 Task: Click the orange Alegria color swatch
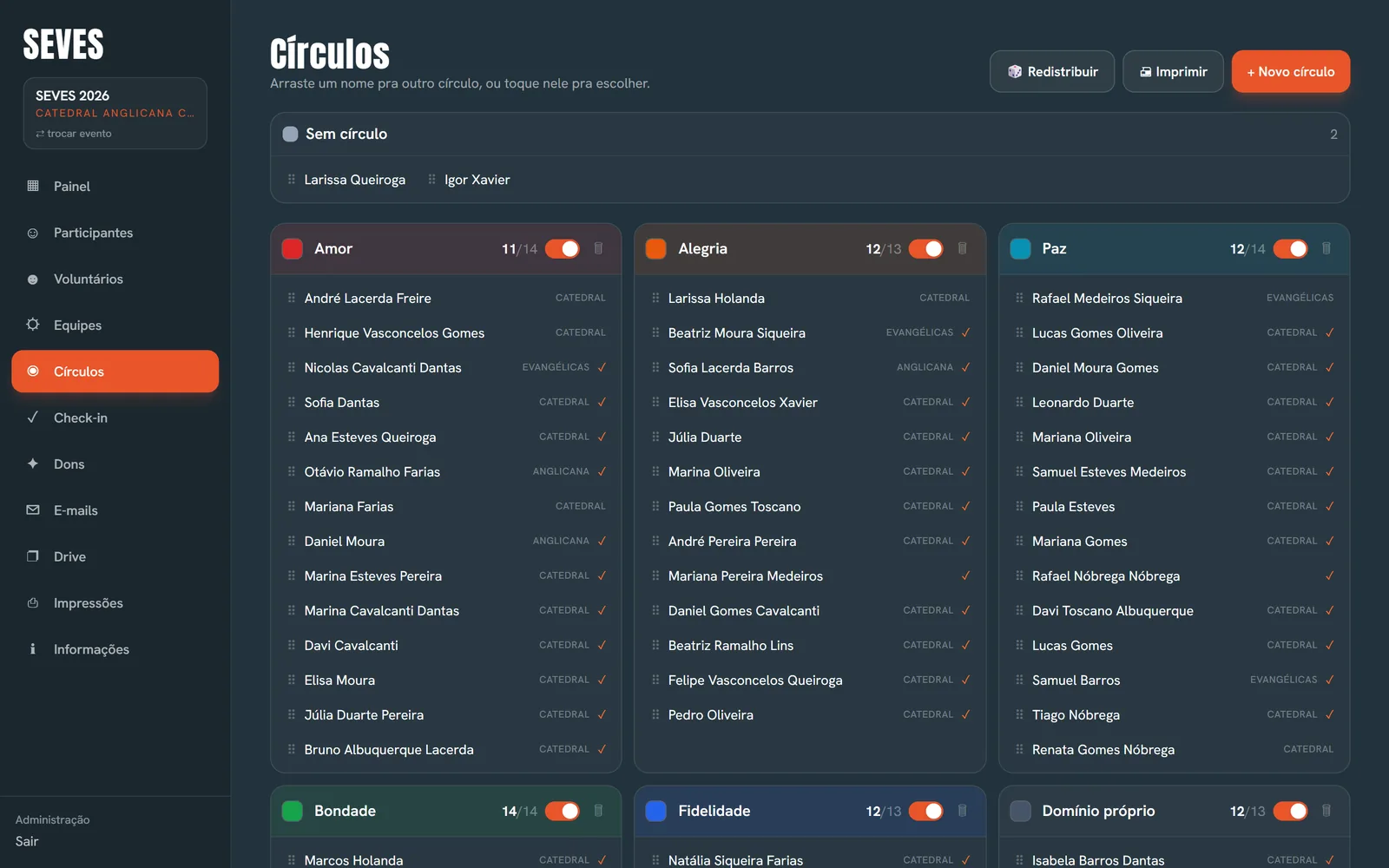656,248
